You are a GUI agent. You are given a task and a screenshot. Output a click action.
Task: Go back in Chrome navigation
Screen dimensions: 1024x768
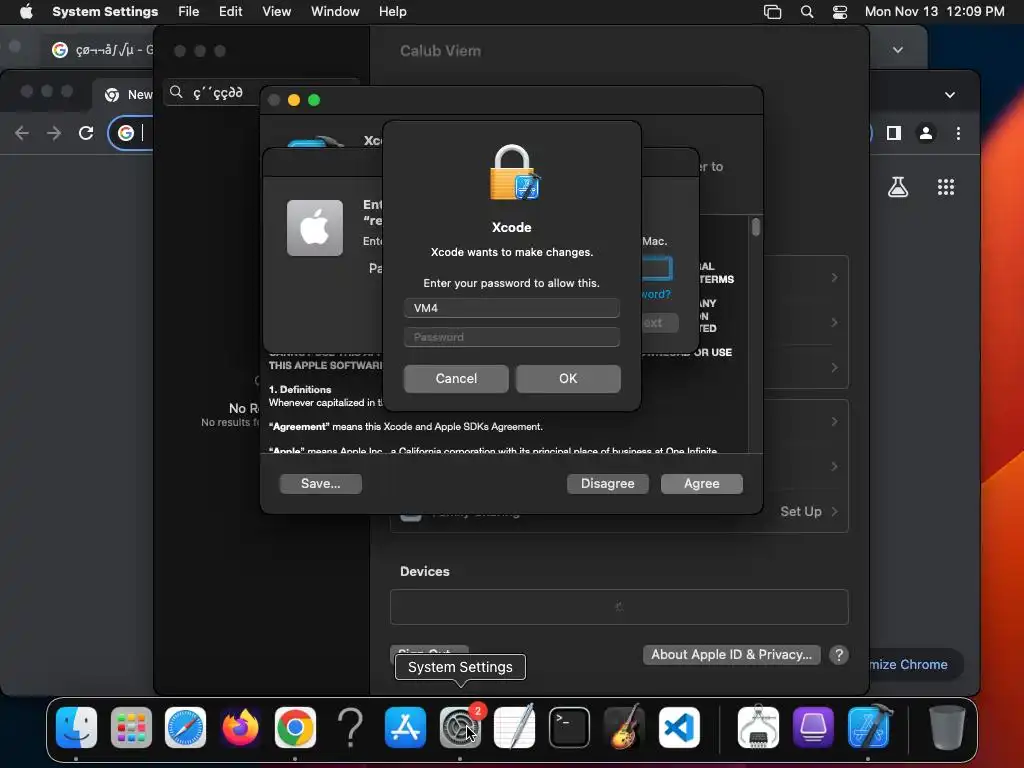pos(22,133)
